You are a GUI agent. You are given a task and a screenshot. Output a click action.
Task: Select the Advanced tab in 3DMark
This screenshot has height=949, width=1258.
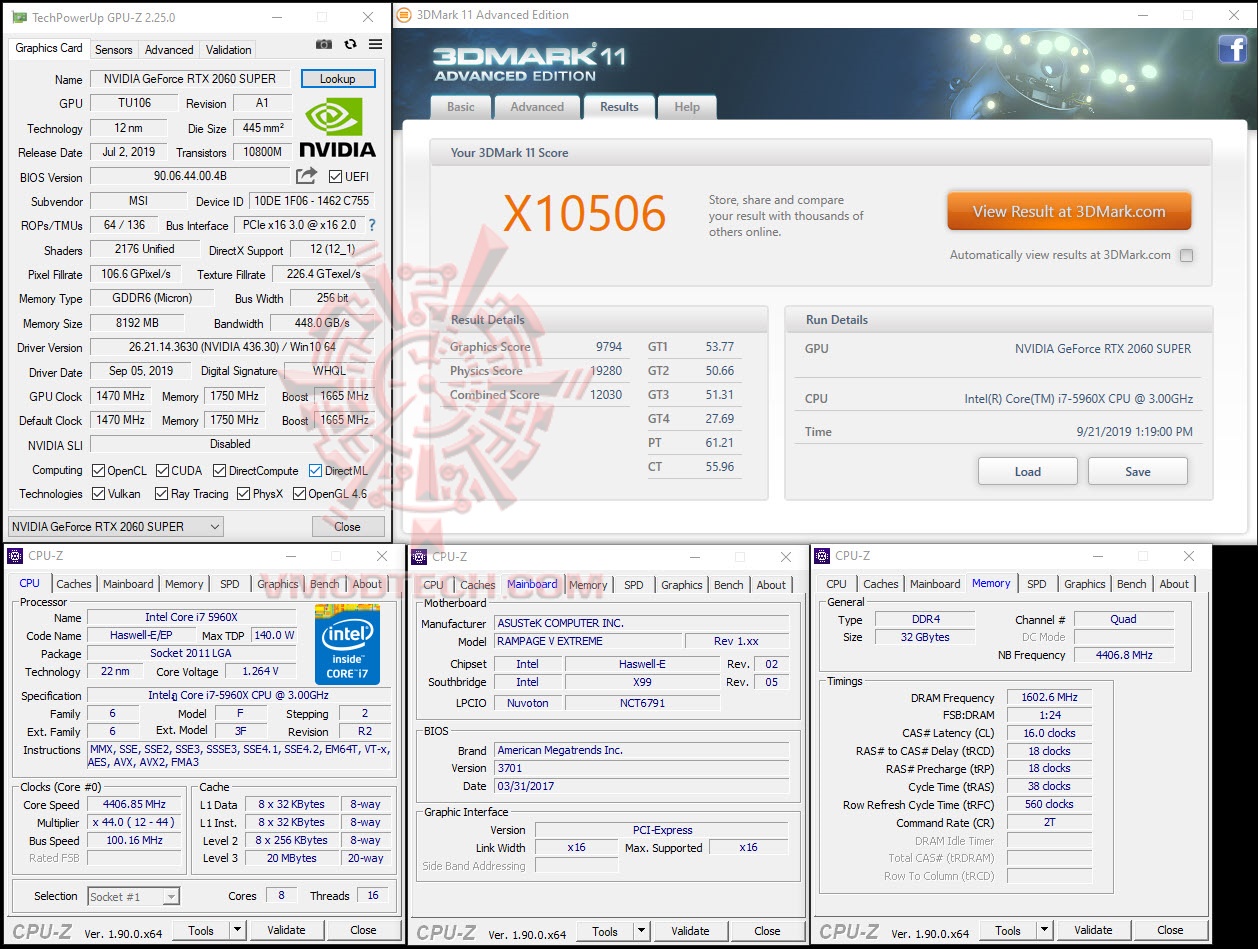pos(537,107)
